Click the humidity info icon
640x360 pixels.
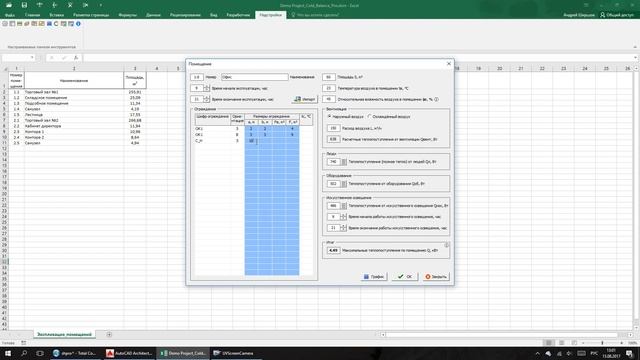point(436,99)
